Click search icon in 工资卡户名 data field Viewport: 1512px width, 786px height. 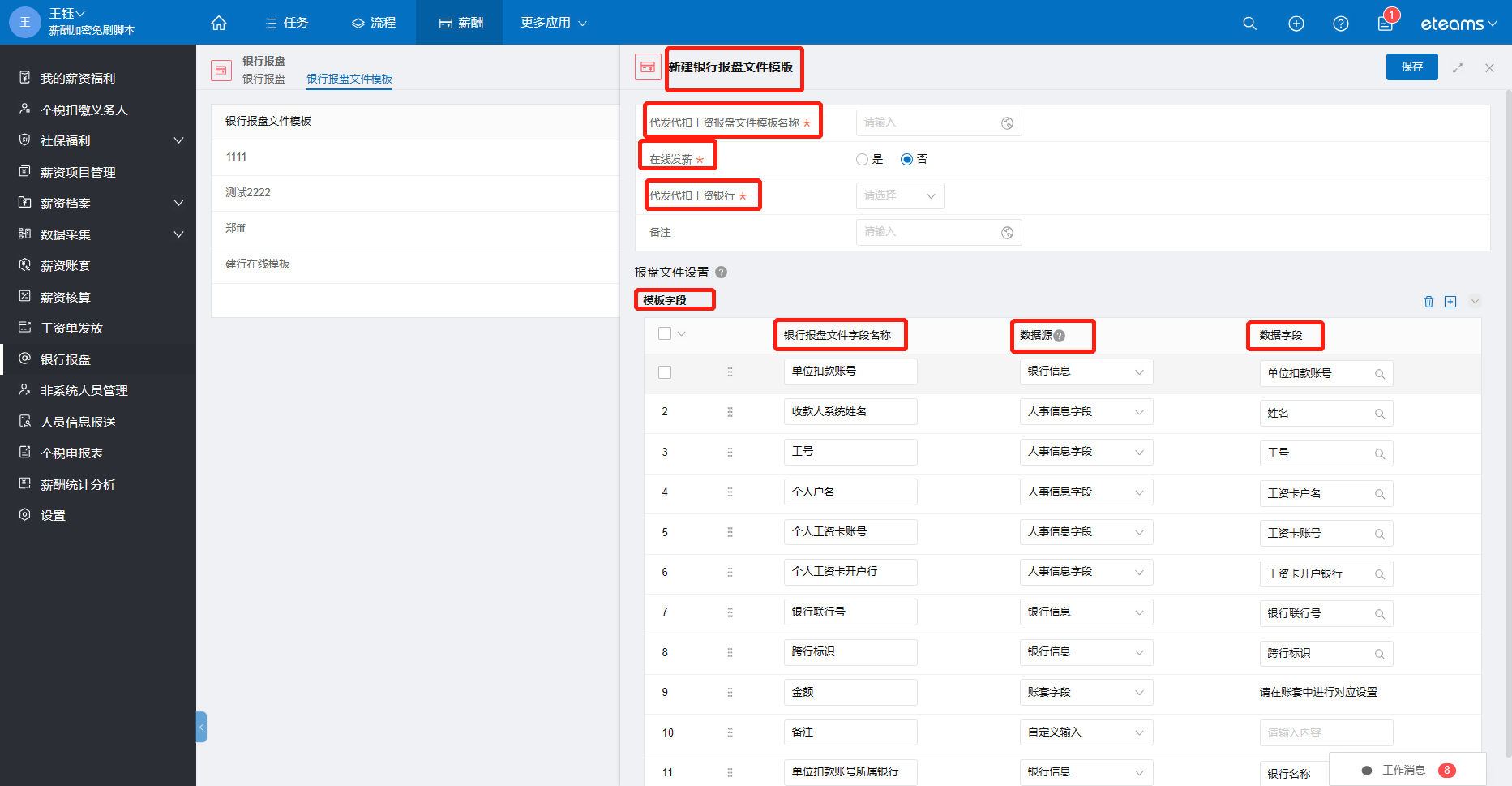[1380, 494]
